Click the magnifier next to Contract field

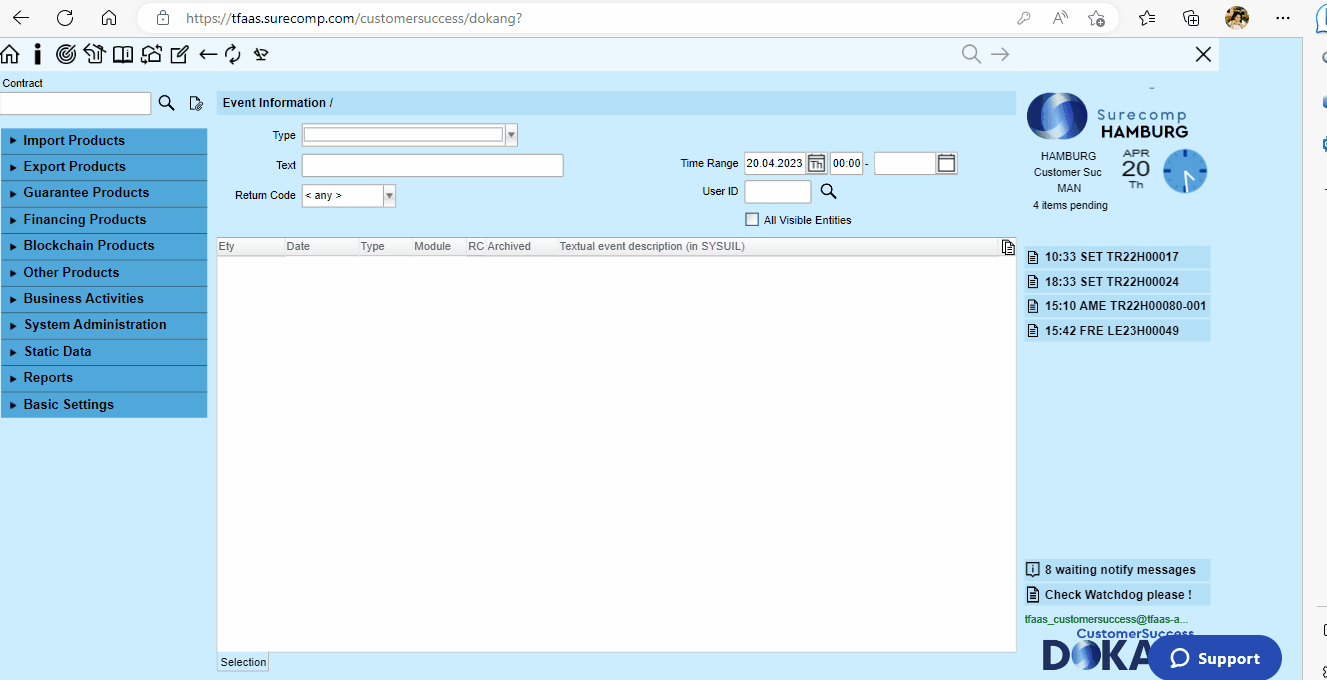tap(167, 103)
